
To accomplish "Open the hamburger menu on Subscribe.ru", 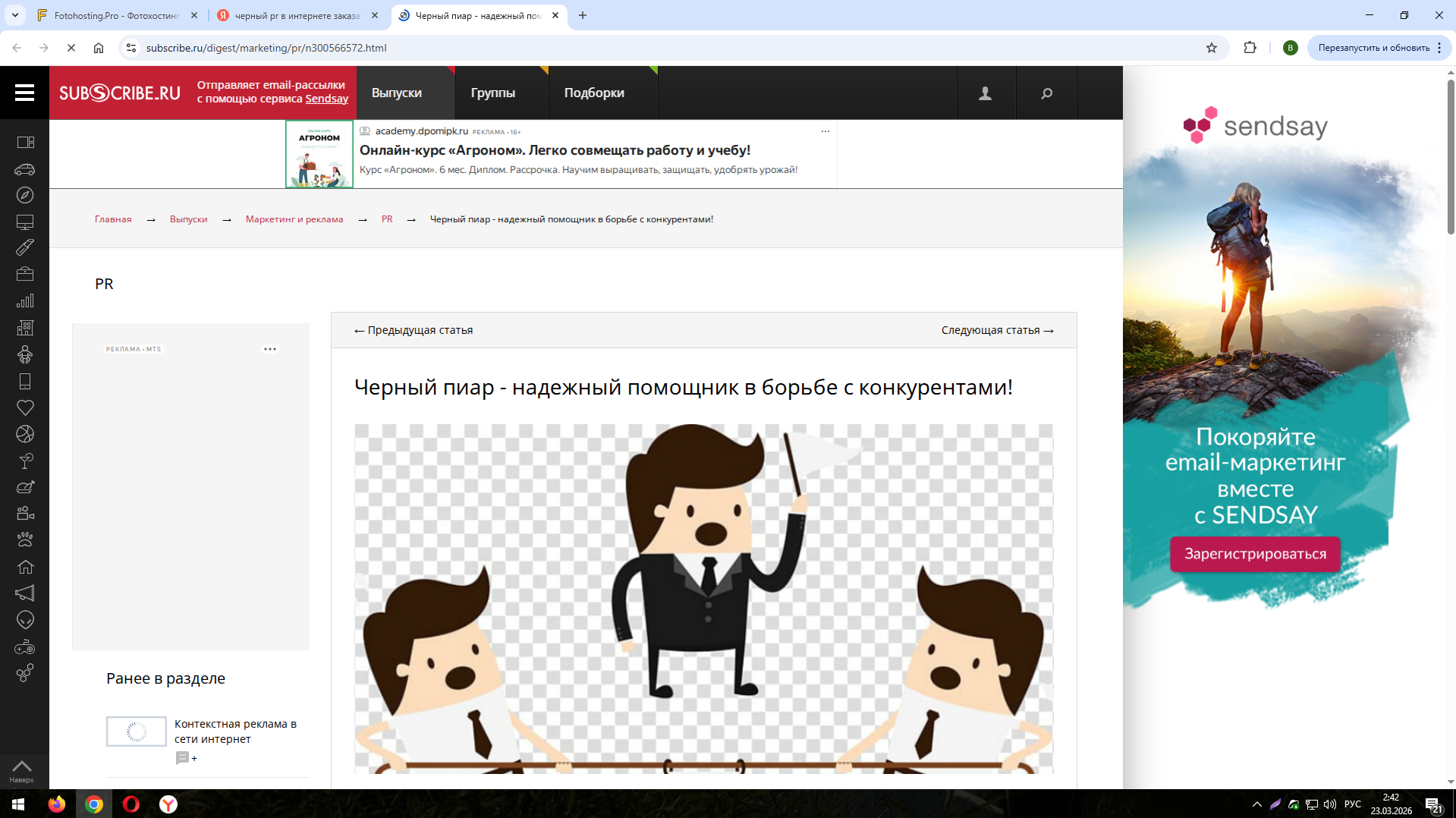I will 24,93.
